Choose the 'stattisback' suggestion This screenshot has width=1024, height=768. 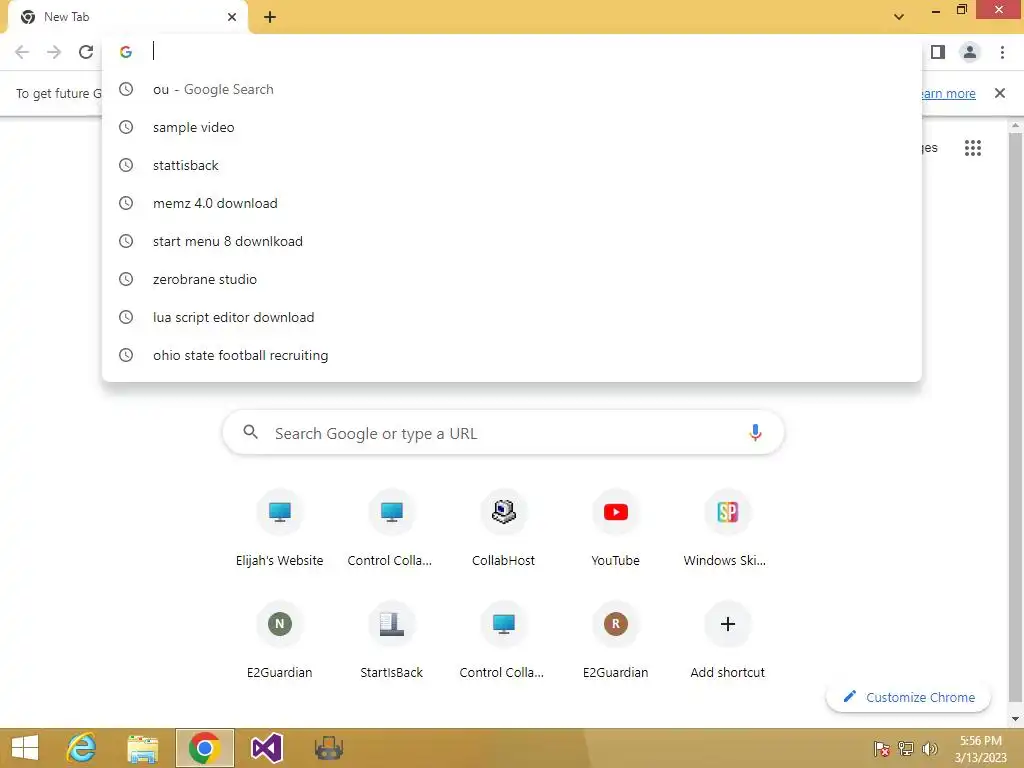512,165
